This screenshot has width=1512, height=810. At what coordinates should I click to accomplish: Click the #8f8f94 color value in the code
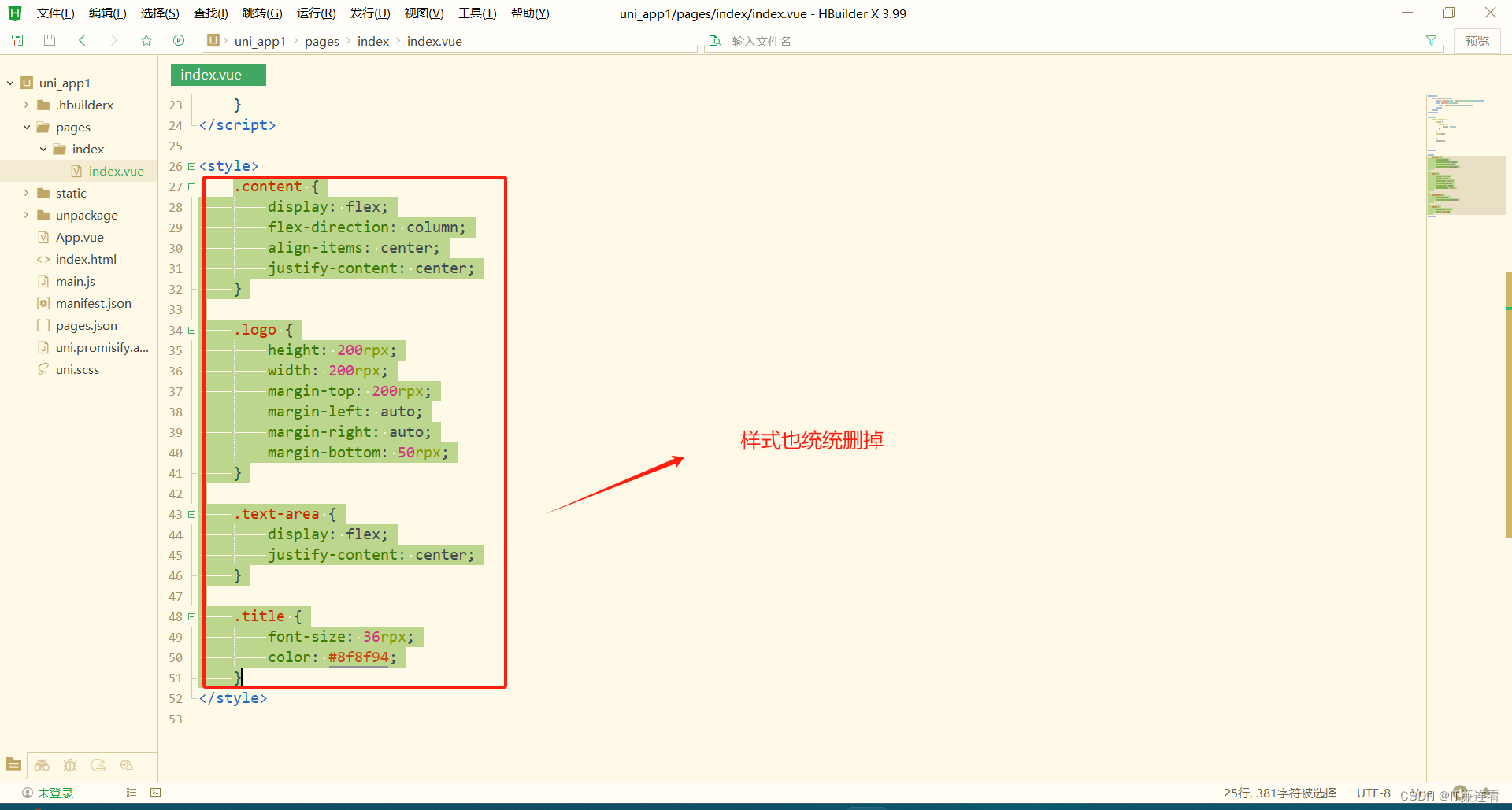[358, 657]
